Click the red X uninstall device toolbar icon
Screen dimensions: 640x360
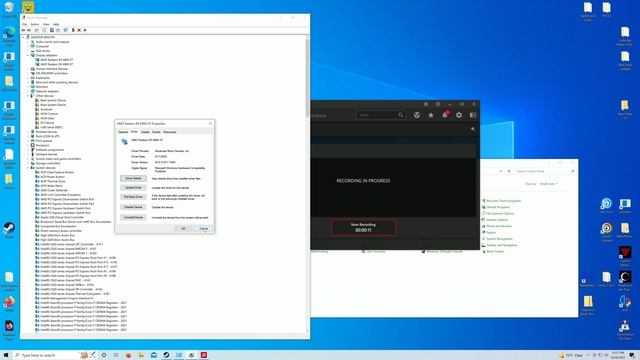tap(79, 30)
